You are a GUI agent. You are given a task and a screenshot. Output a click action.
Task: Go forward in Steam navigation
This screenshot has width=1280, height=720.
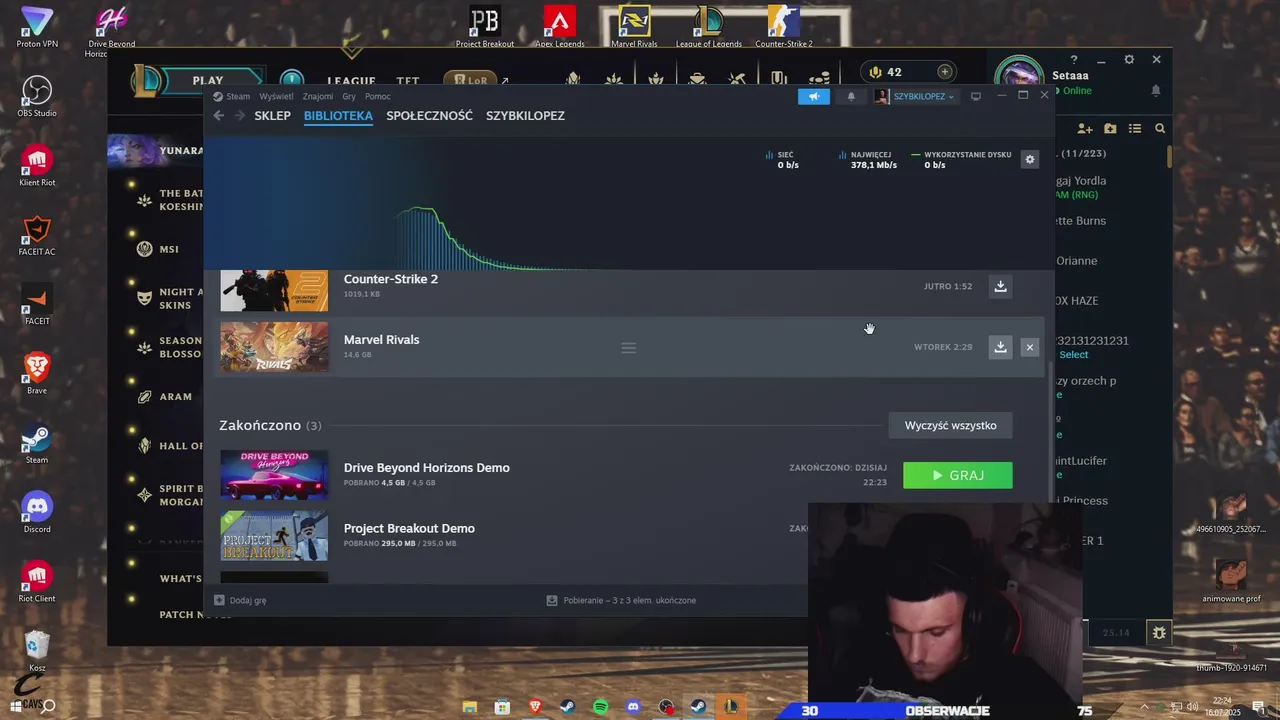240,116
